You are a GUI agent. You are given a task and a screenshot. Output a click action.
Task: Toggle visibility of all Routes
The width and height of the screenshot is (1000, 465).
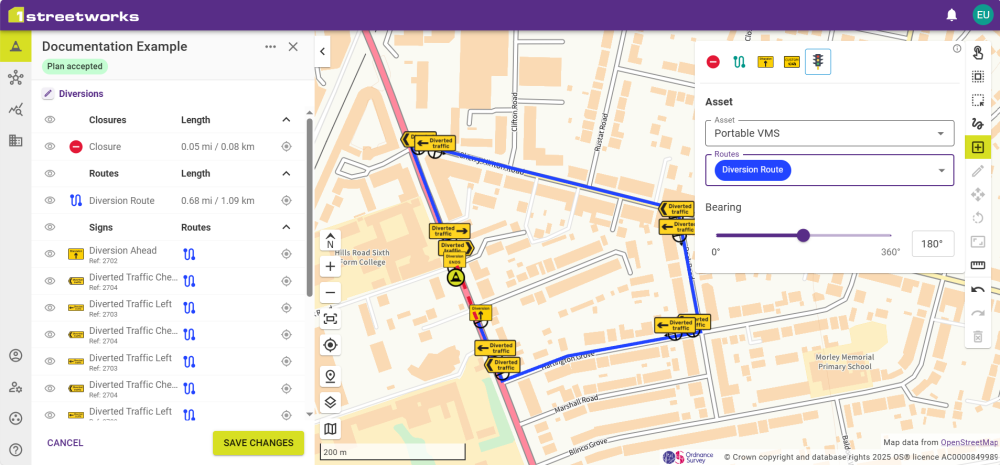pos(50,173)
